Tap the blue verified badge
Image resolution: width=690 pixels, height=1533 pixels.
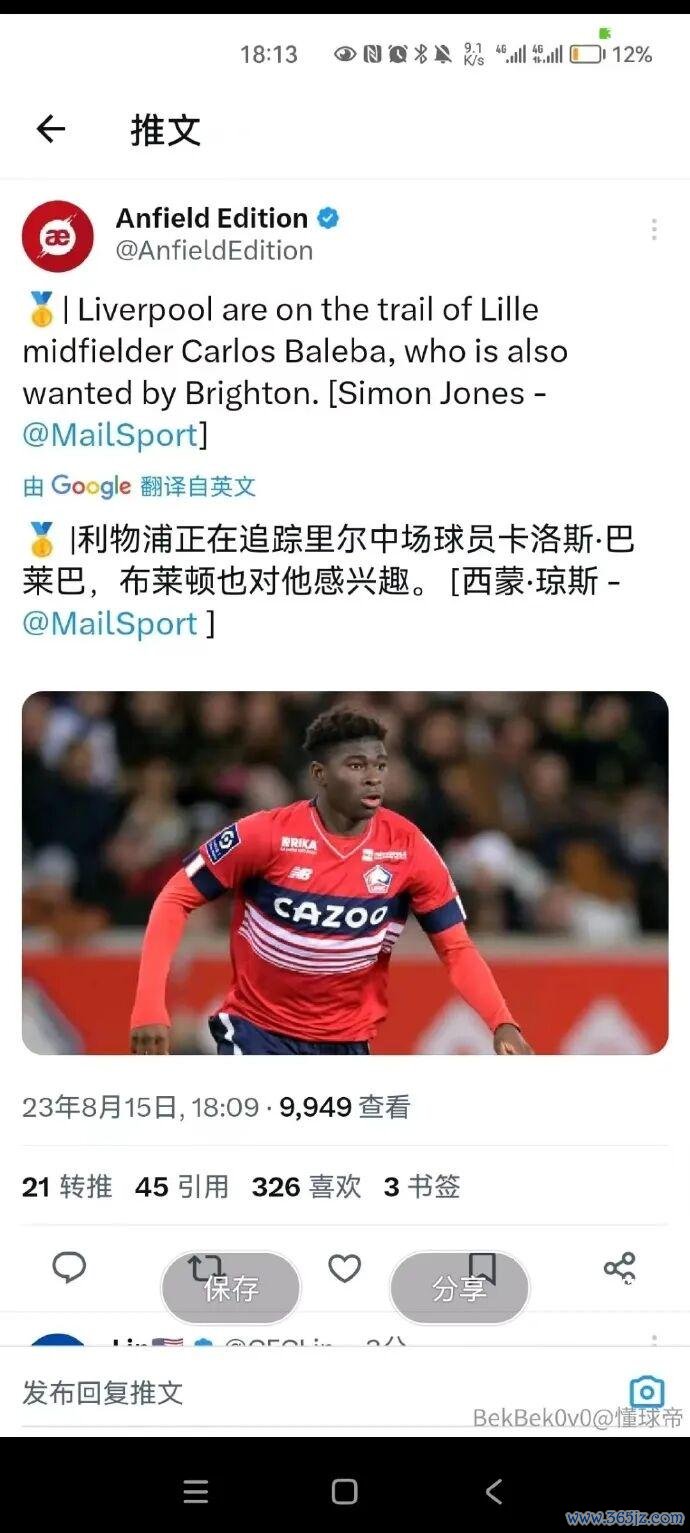click(x=328, y=218)
